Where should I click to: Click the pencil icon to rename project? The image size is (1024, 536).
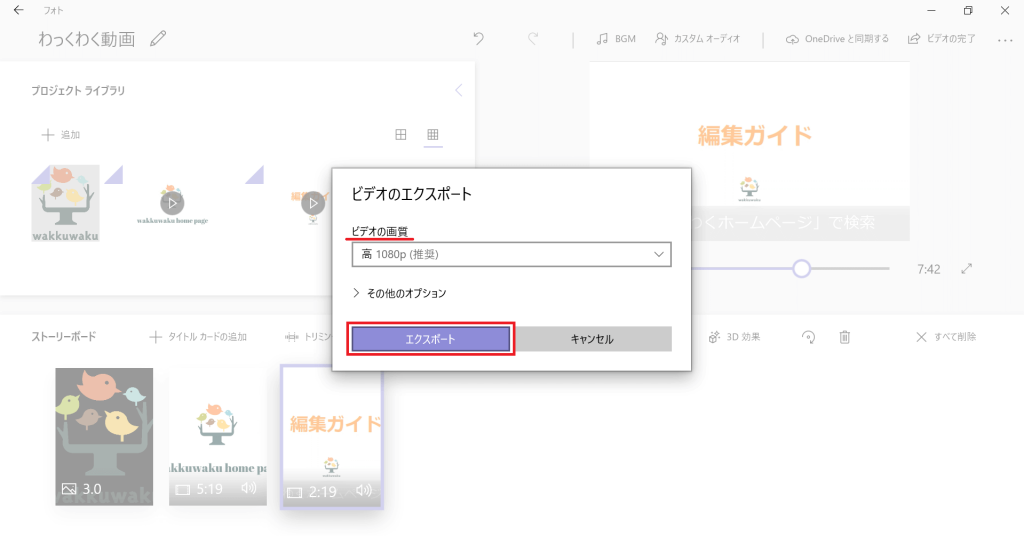158,39
